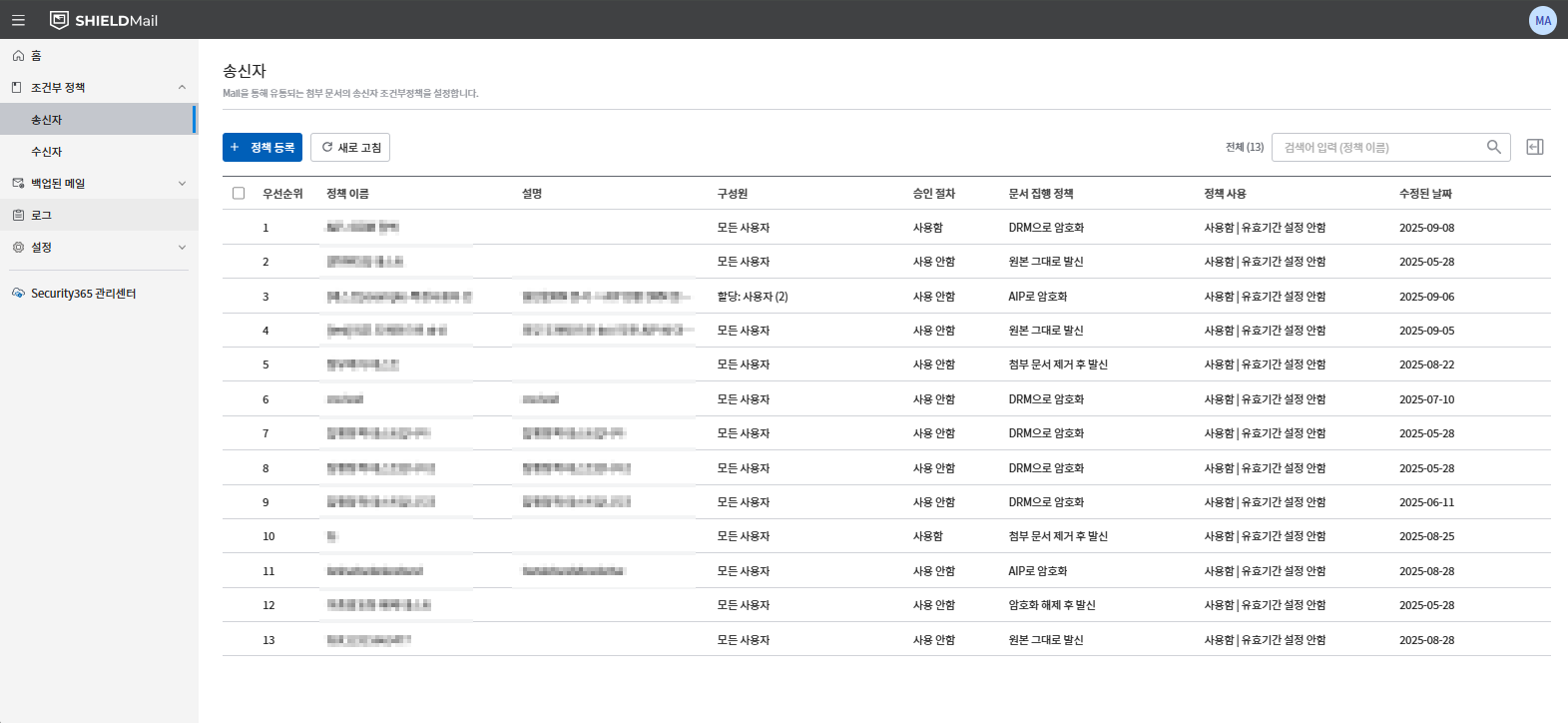Open the 홈 menu item
Screen dimensions: 1568x723
pyautogui.click(x=99, y=56)
